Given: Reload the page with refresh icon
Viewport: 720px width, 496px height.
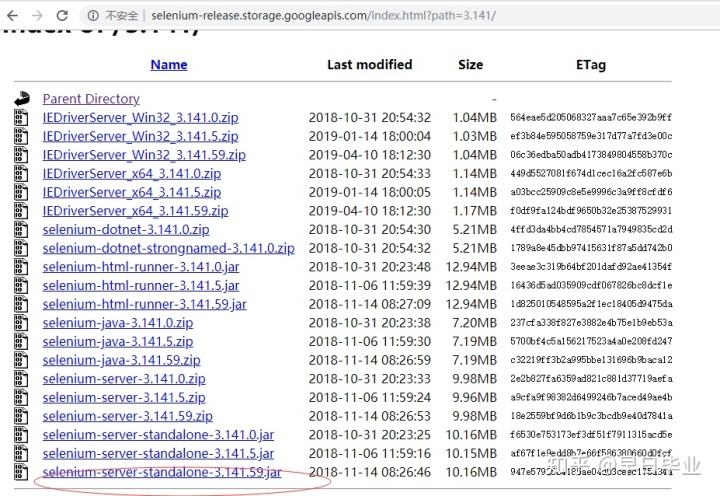Looking at the screenshot, I should [62, 16].
